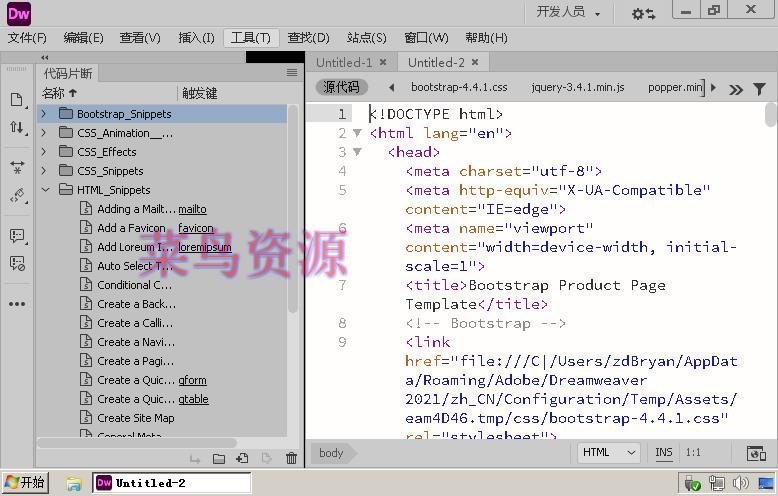Collapse the html tag on line 2
The width and height of the screenshot is (778, 496).
click(357, 133)
